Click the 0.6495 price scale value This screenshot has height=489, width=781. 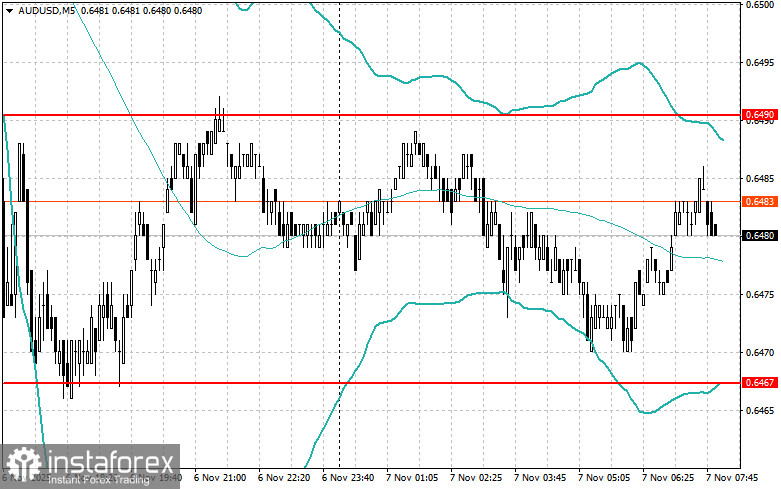(x=760, y=63)
